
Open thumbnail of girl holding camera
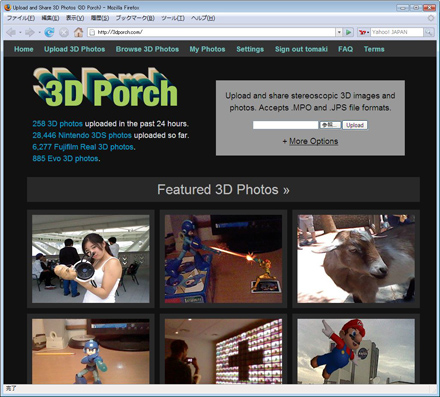tap(91, 259)
